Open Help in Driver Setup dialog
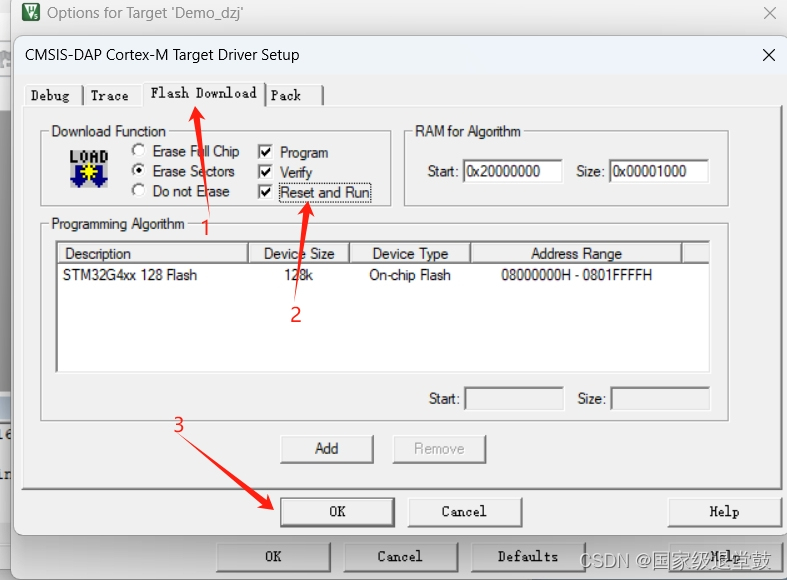Viewport: 787px width, 580px height. coord(724,512)
